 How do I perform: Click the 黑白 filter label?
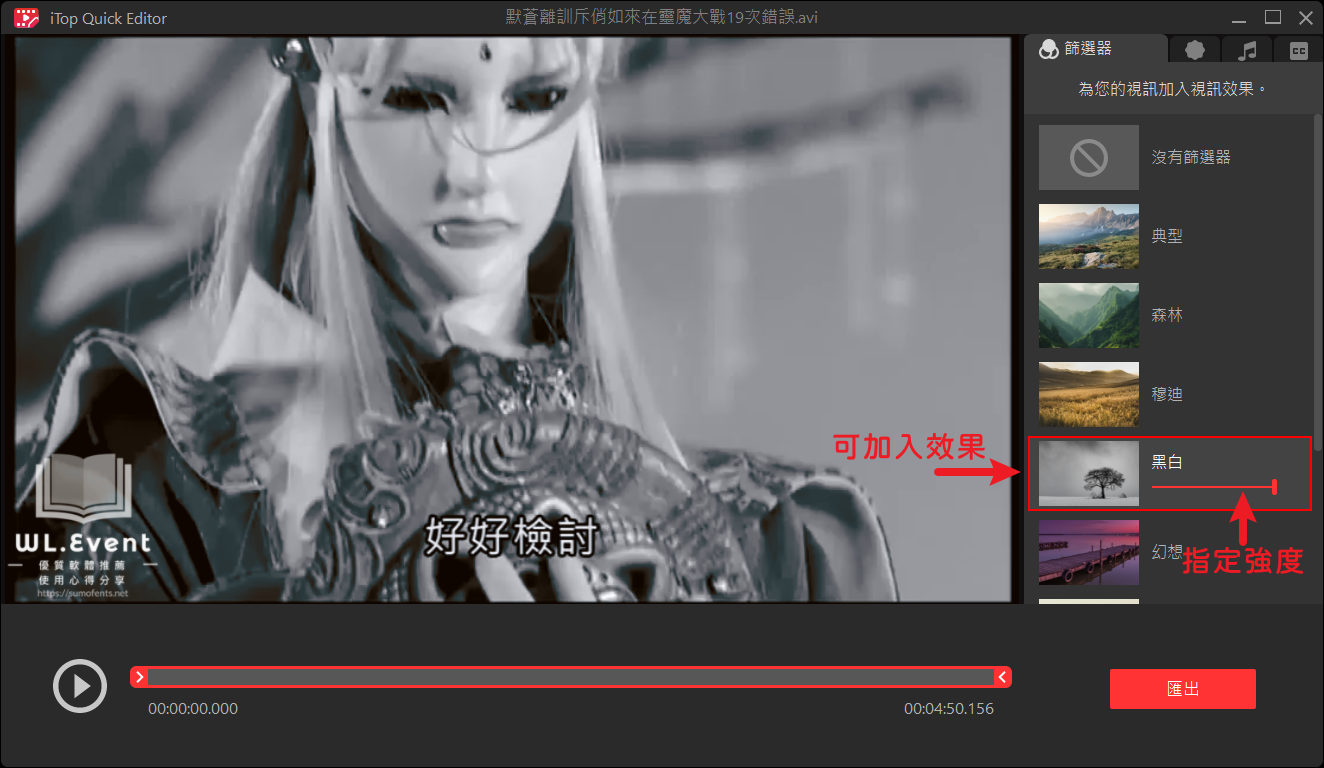(x=1167, y=463)
